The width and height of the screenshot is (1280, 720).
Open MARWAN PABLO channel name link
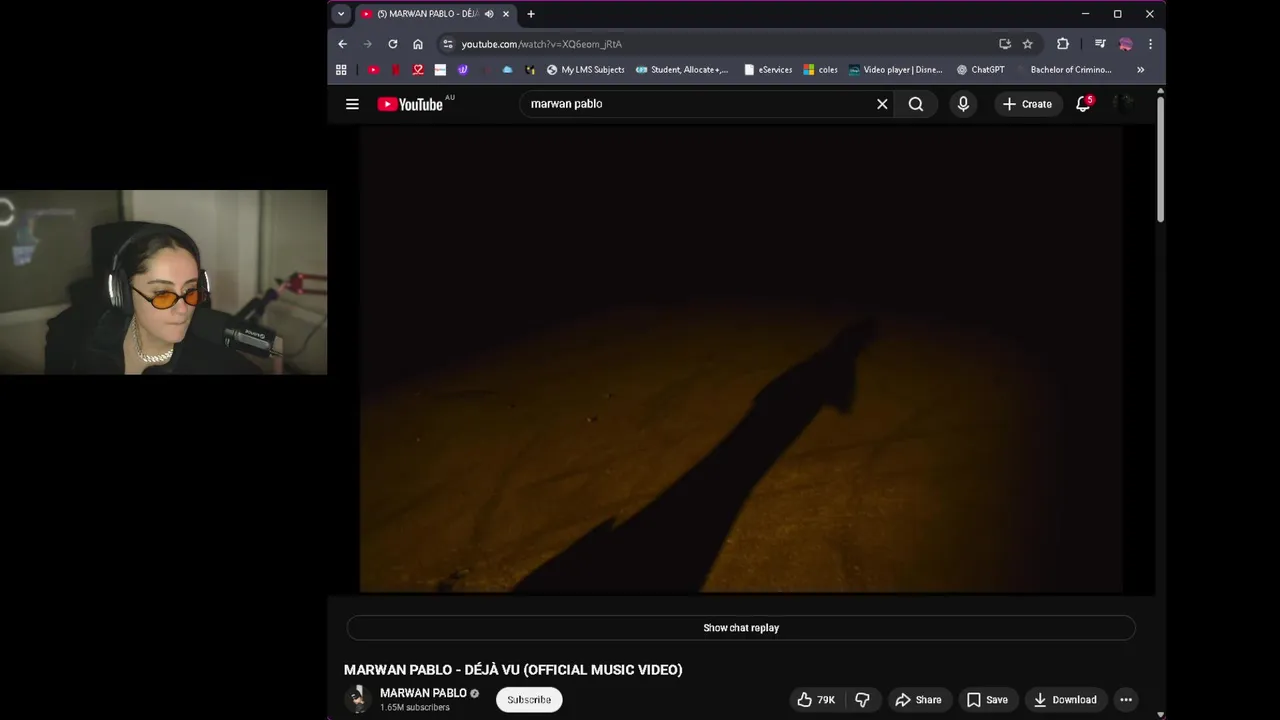click(x=423, y=693)
